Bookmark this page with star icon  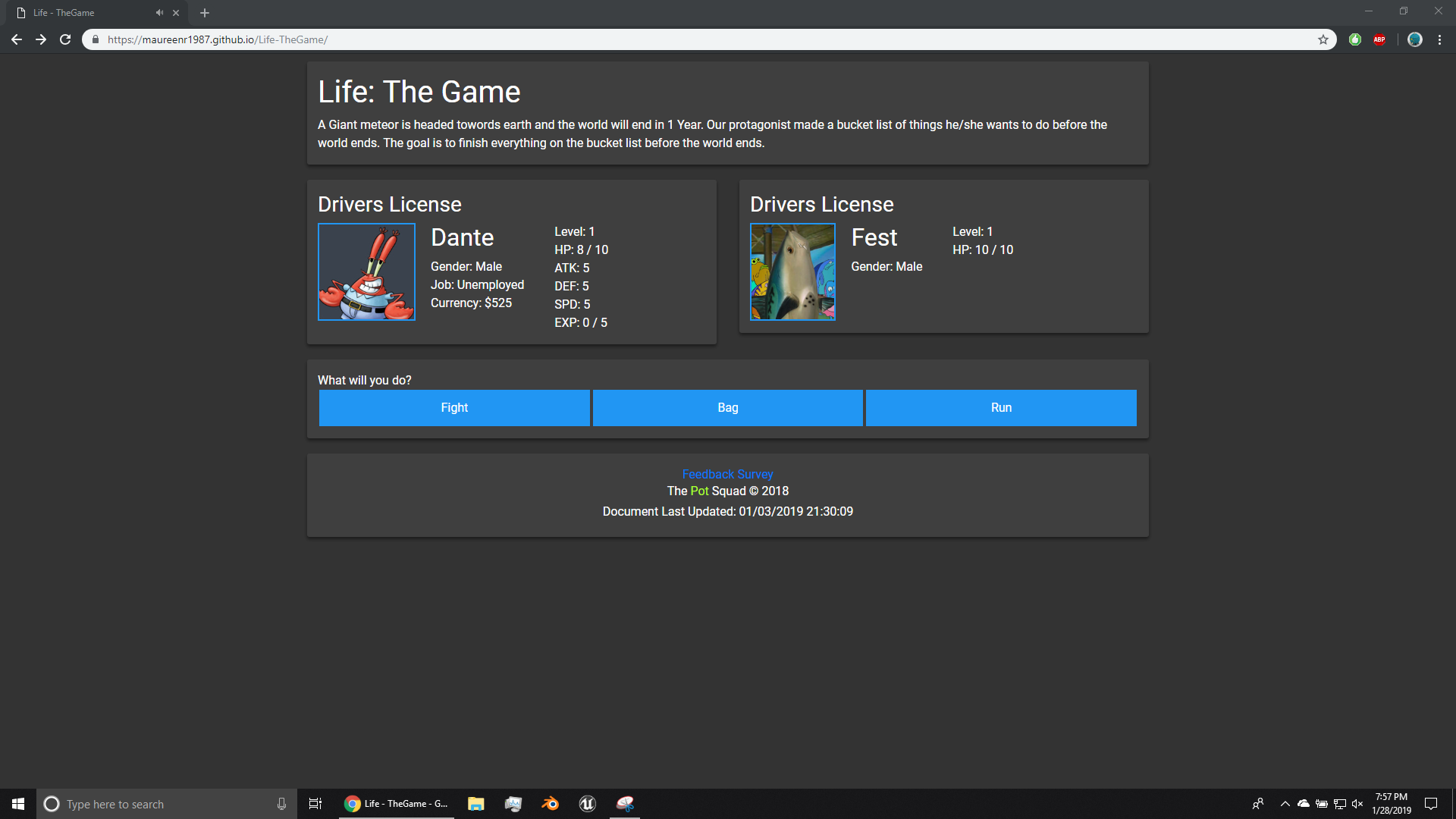1323,39
